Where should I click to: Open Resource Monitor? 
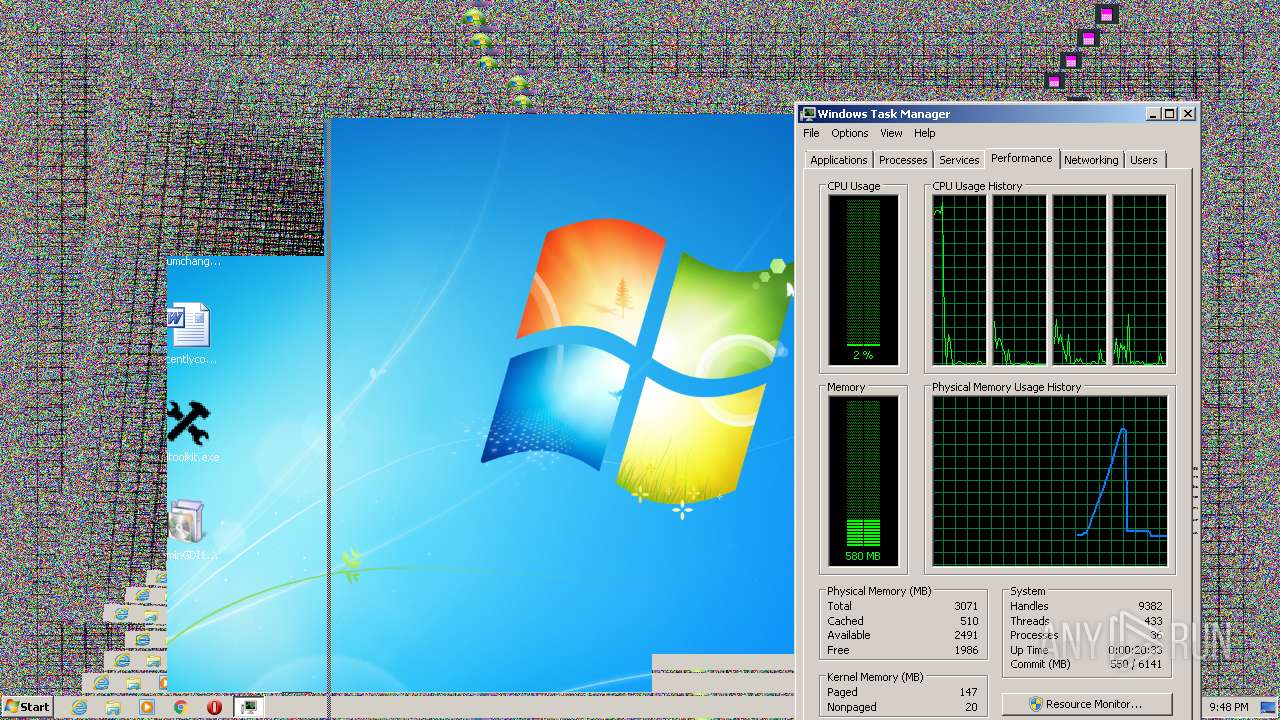pos(1086,704)
